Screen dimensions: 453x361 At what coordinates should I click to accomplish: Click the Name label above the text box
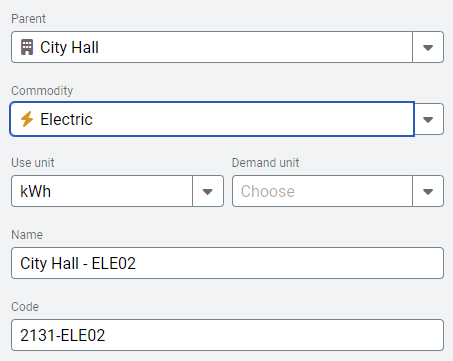[x=27, y=235]
